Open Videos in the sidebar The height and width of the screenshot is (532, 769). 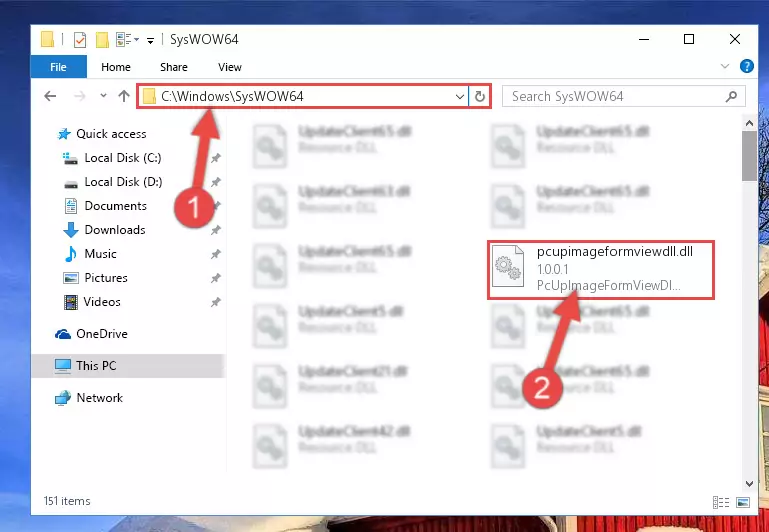pyautogui.click(x=102, y=302)
